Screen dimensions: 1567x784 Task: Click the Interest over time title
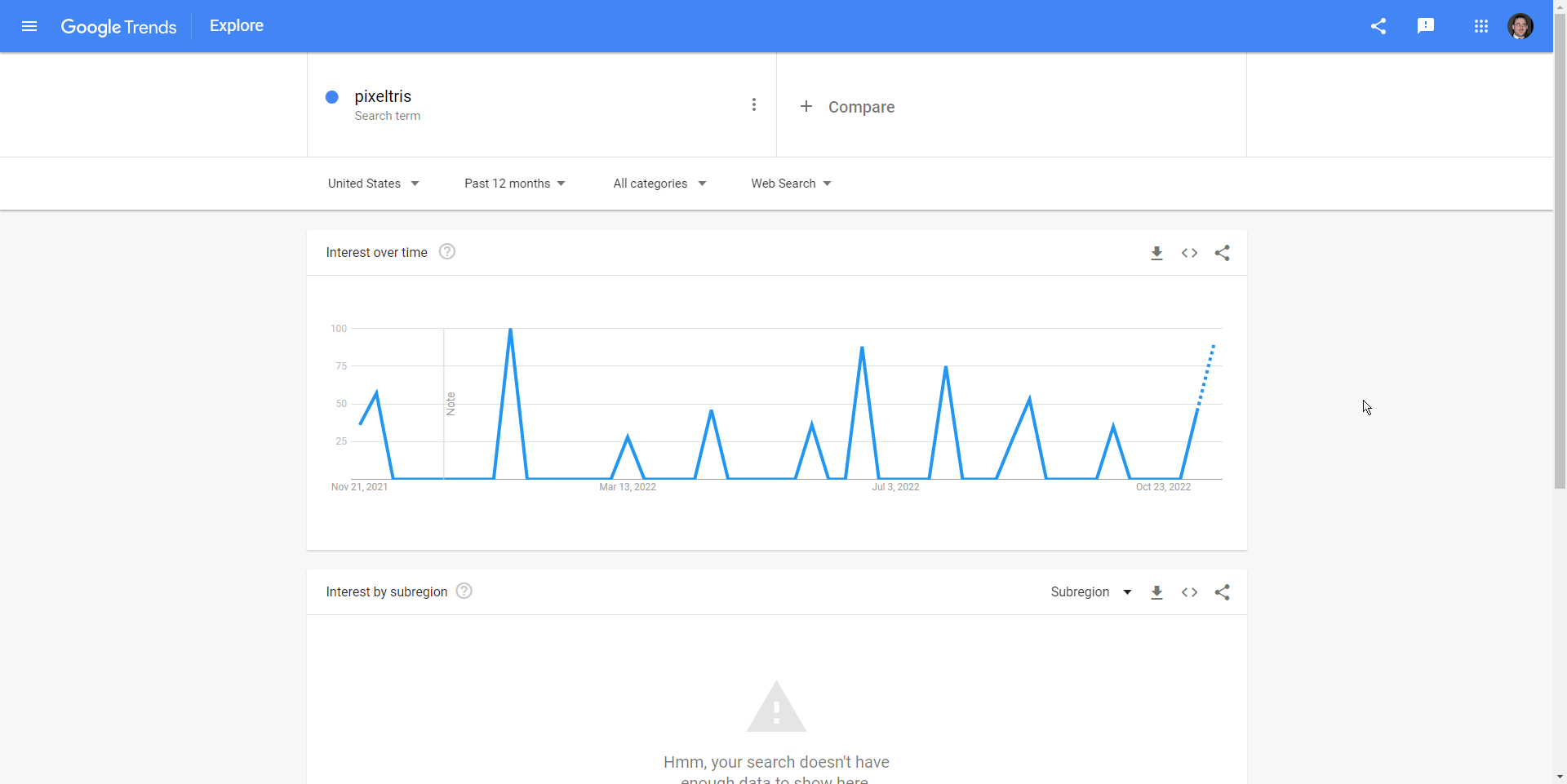(376, 253)
